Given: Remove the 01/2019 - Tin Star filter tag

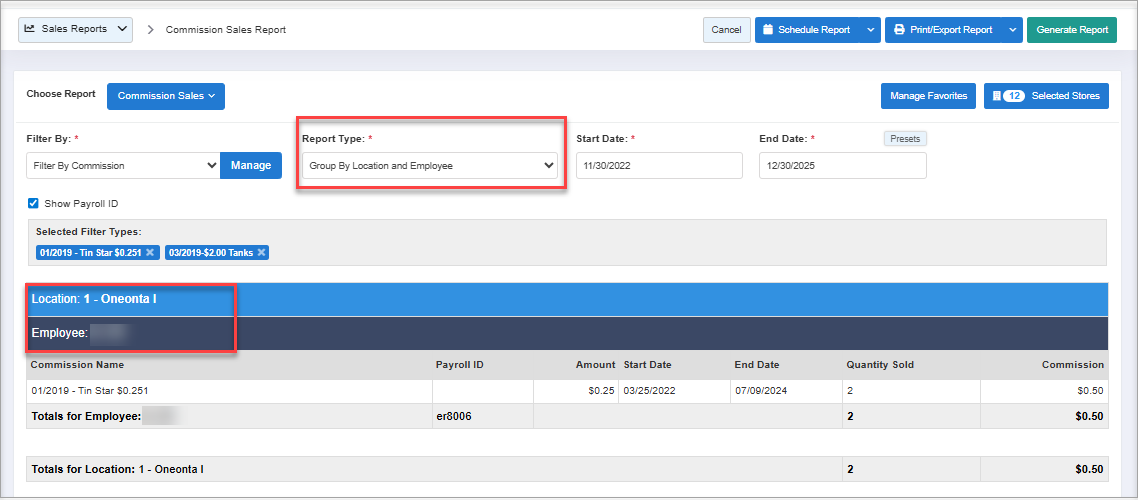Looking at the screenshot, I should click(150, 252).
